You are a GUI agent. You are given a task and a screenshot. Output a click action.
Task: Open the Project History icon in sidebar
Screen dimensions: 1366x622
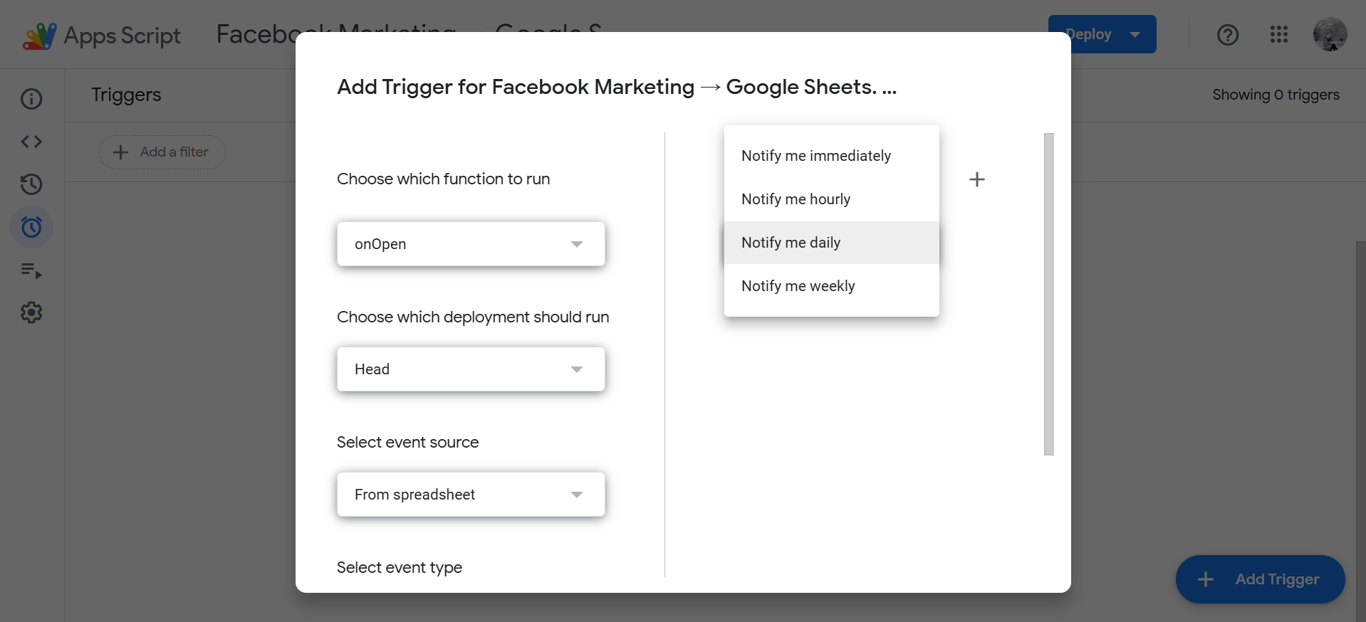click(32, 184)
